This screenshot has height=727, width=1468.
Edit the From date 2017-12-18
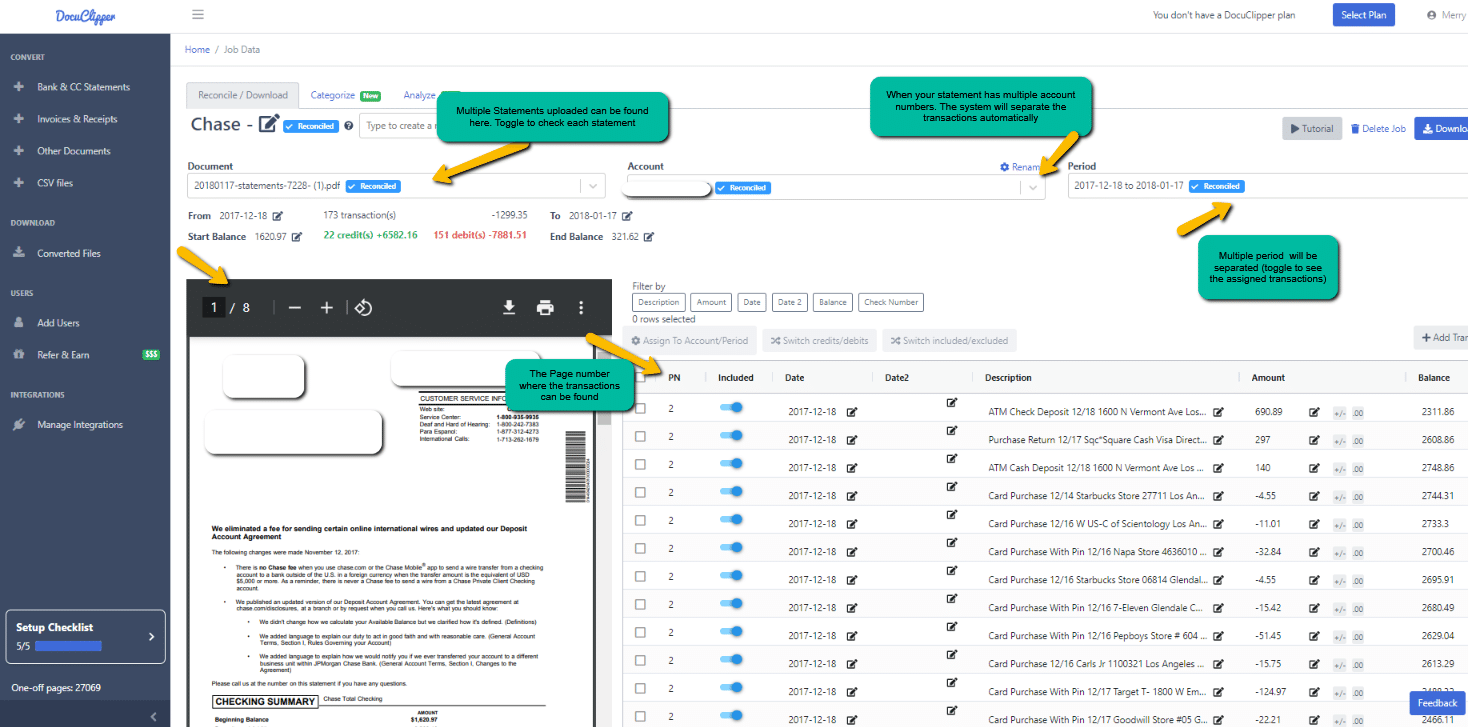[x=278, y=216]
